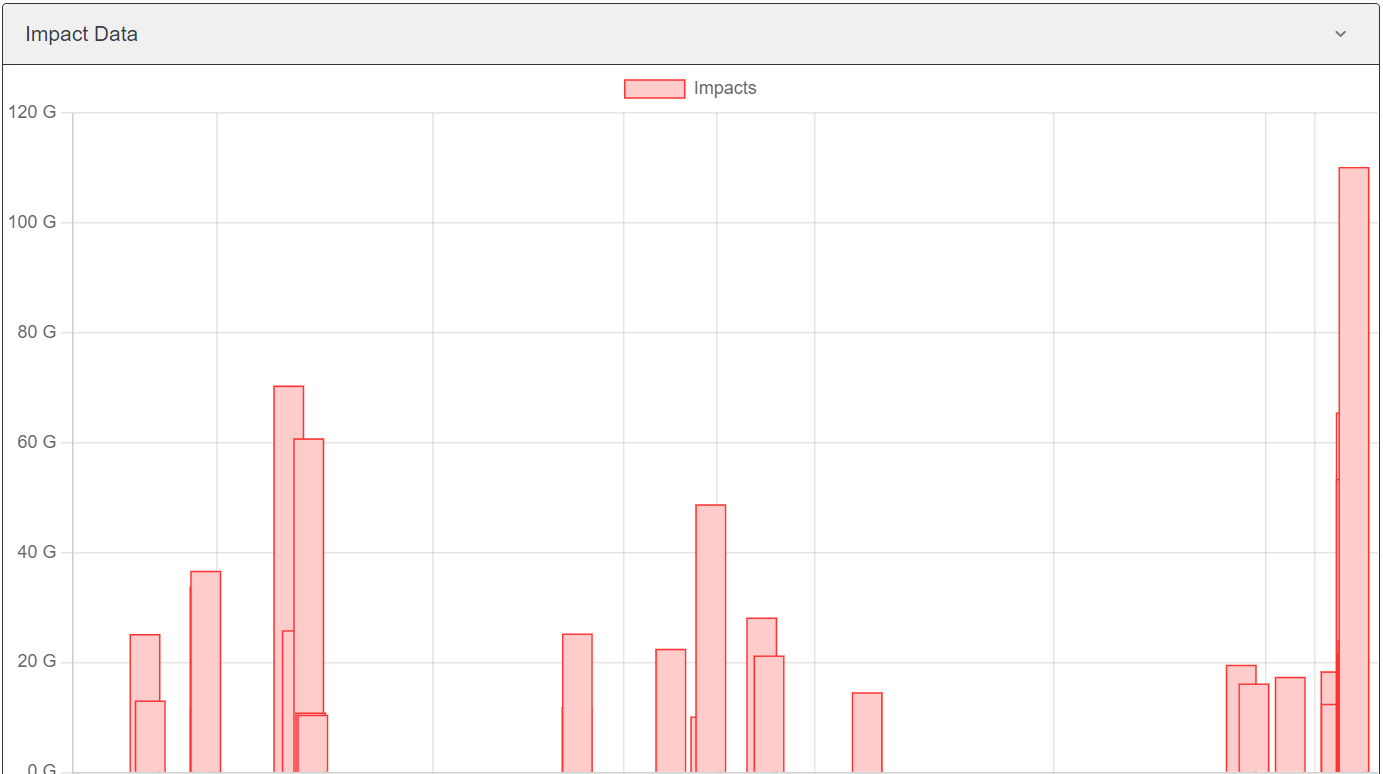Click the 80 G axis label
The image size is (1383, 774).
pyautogui.click(x=37, y=332)
